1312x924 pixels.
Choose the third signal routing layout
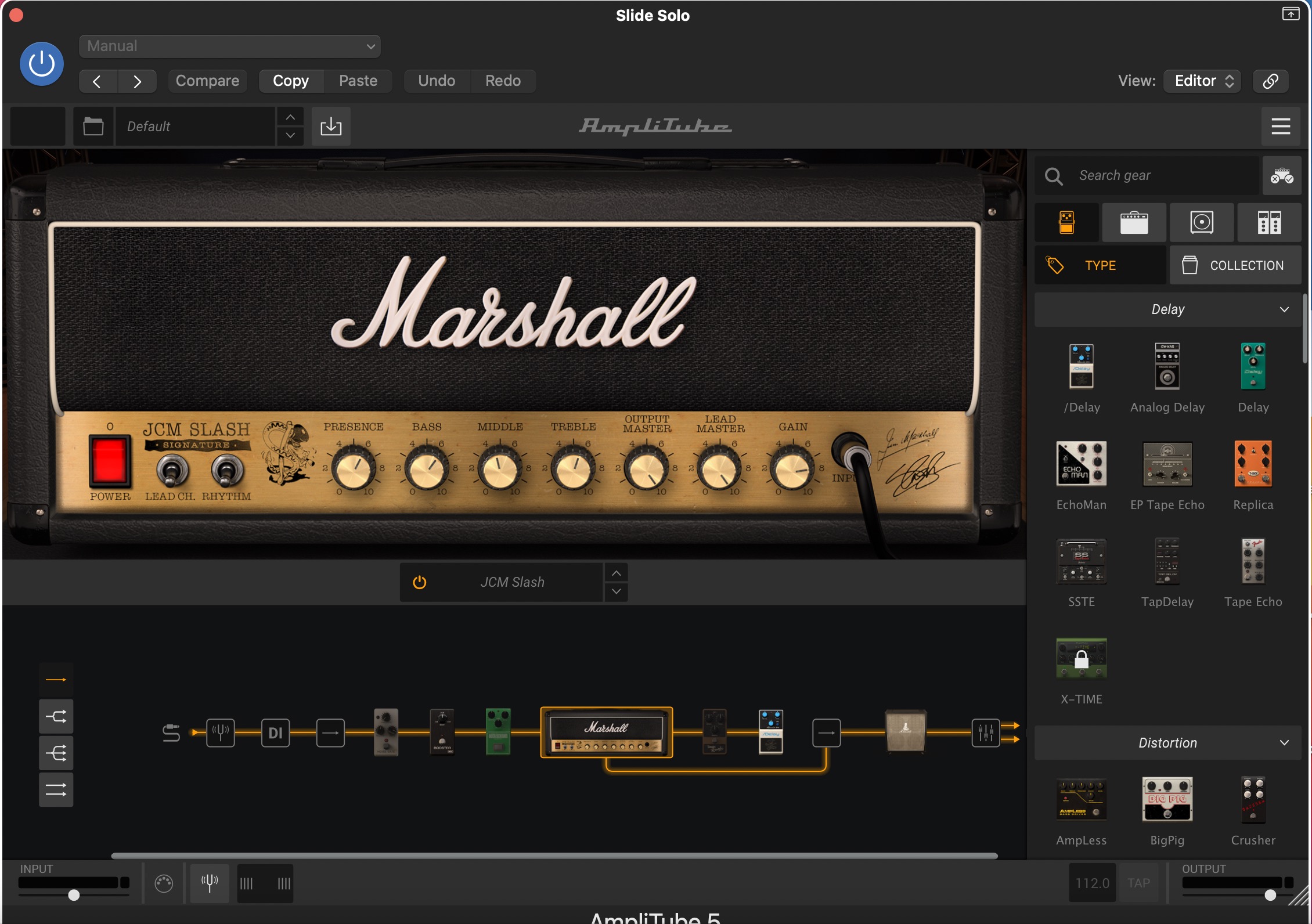click(56, 753)
